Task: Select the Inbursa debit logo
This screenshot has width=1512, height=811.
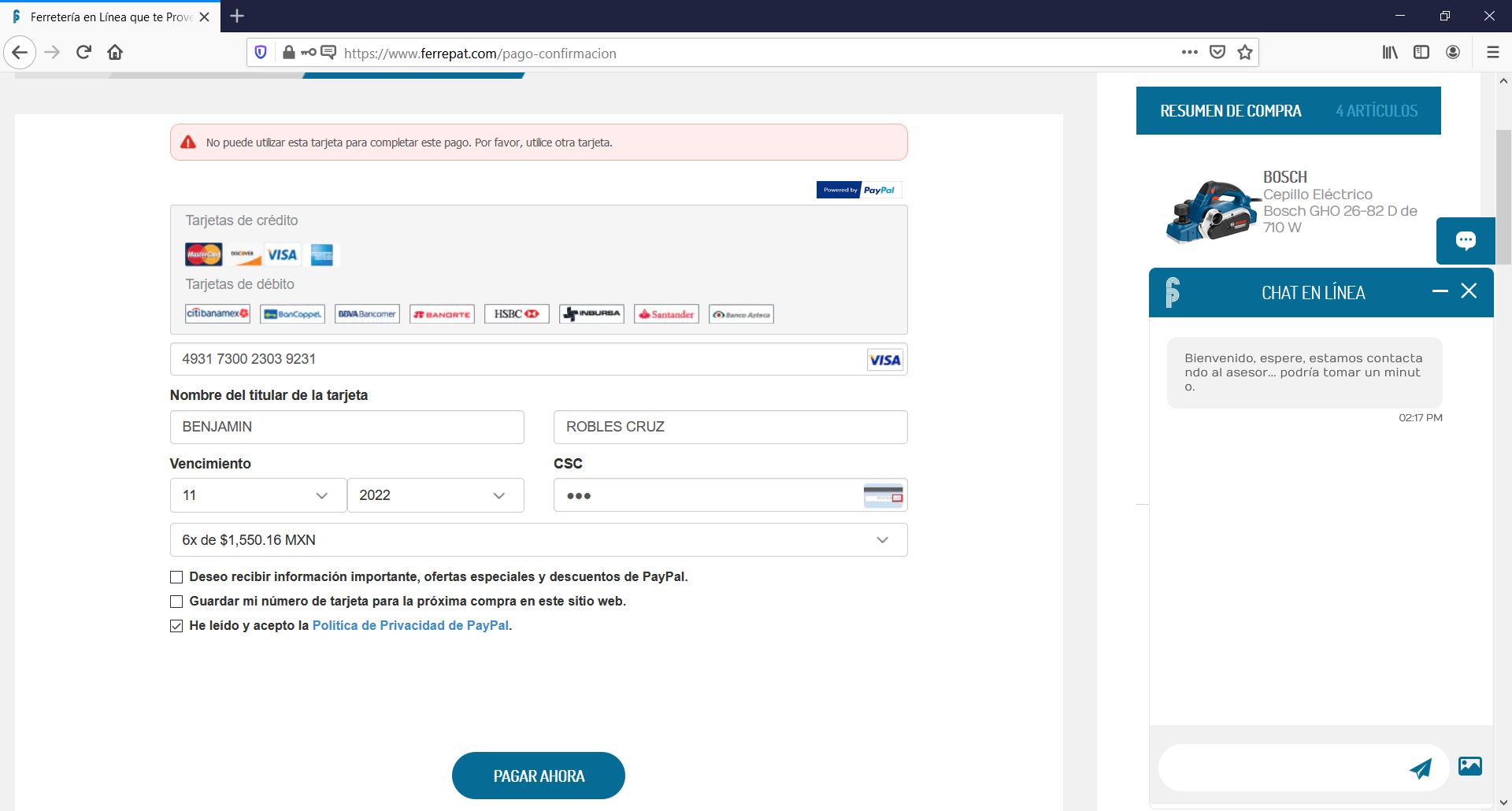Action: [x=591, y=314]
